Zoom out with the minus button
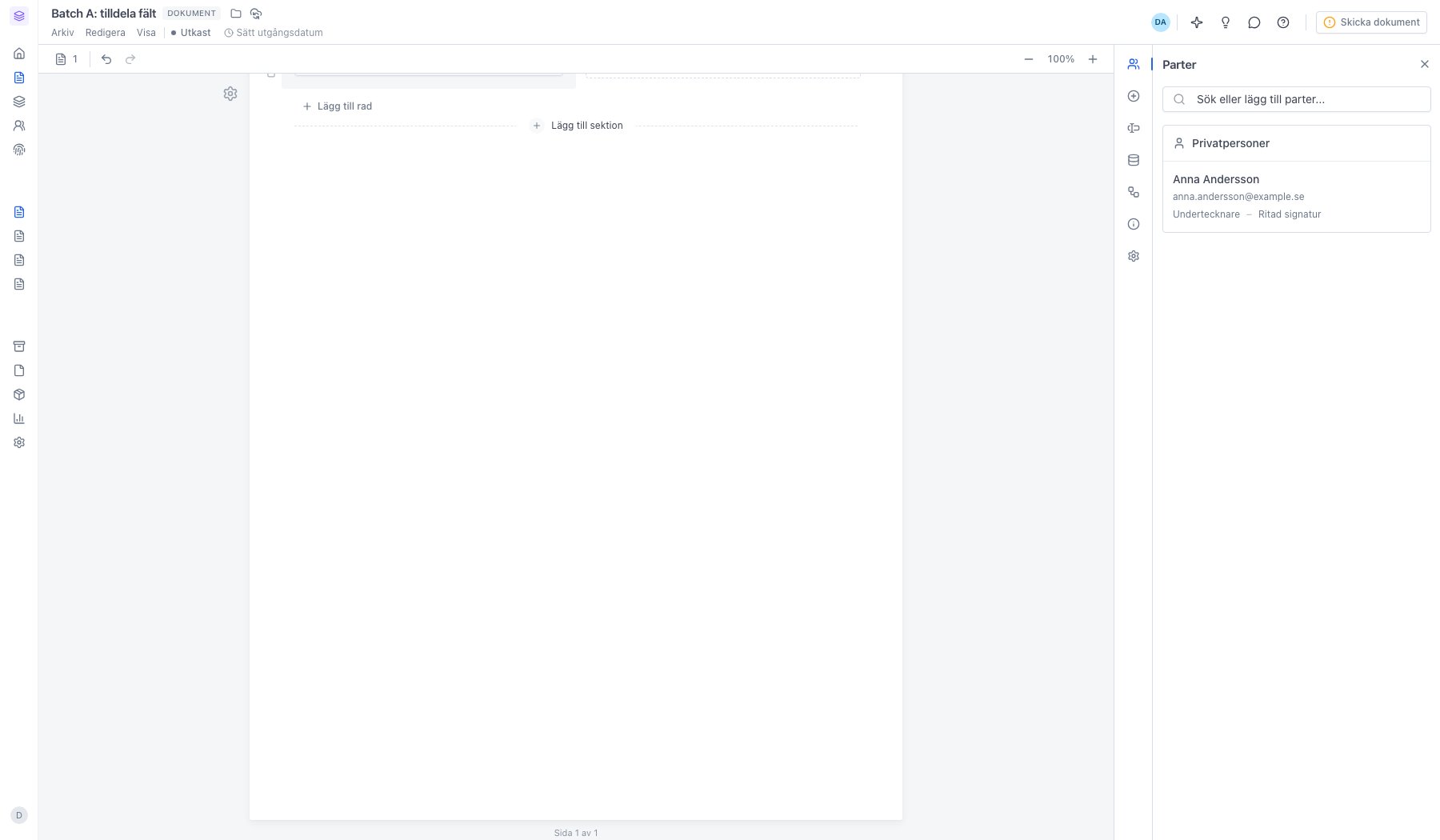Image resolution: width=1440 pixels, height=840 pixels. (x=1029, y=59)
